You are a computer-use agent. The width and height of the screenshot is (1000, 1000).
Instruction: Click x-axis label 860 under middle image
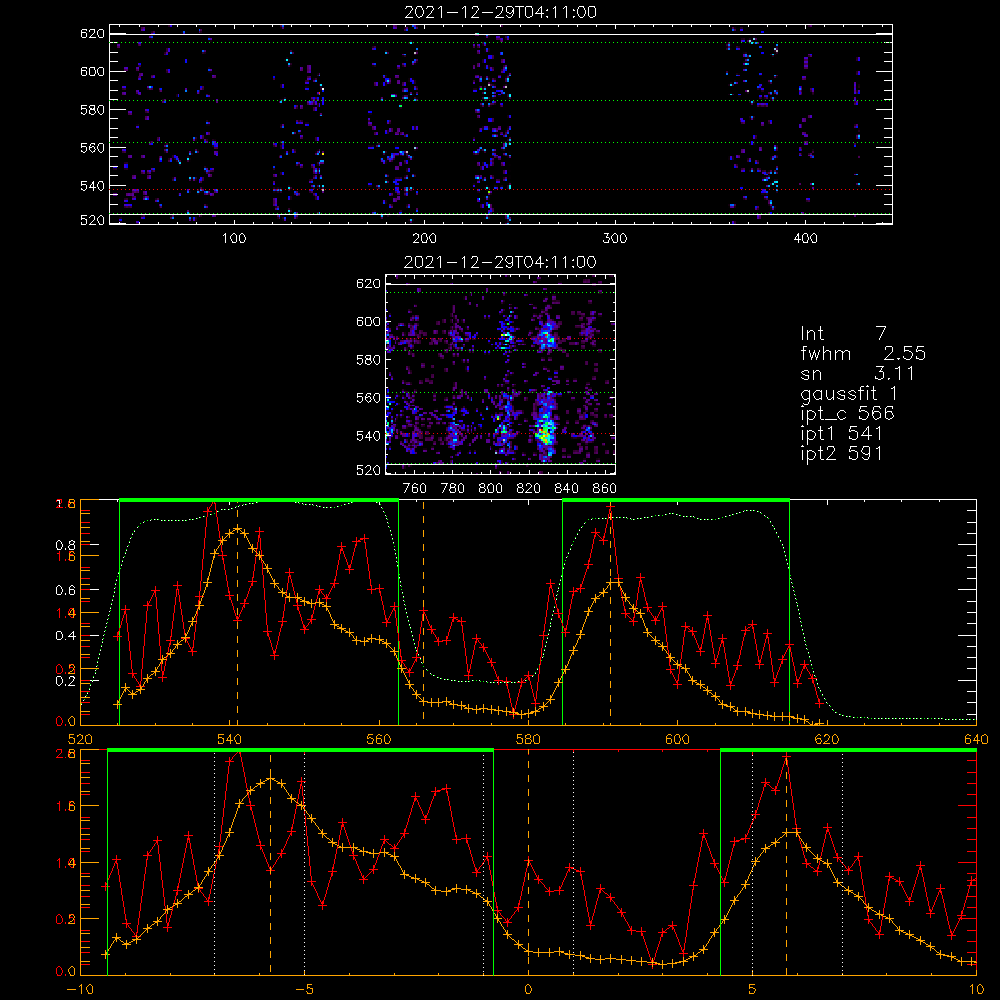(605, 489)
